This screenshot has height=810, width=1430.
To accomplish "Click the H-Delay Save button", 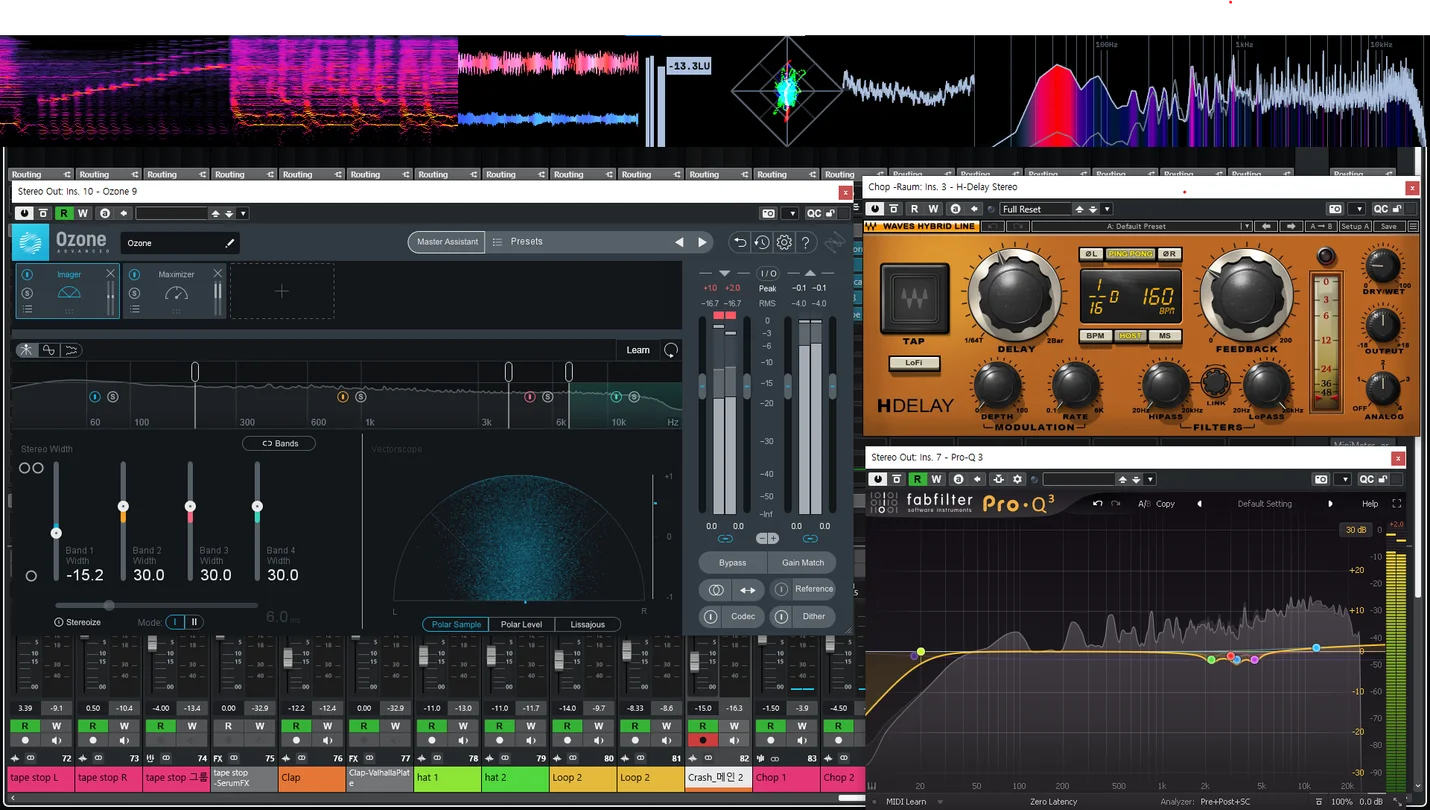I will [x=1388, y=226].
